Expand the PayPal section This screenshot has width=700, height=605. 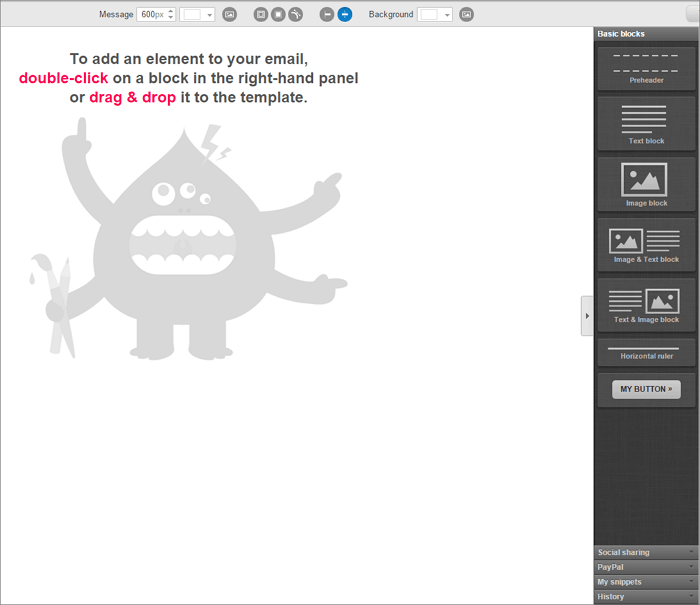pos(646,567)
